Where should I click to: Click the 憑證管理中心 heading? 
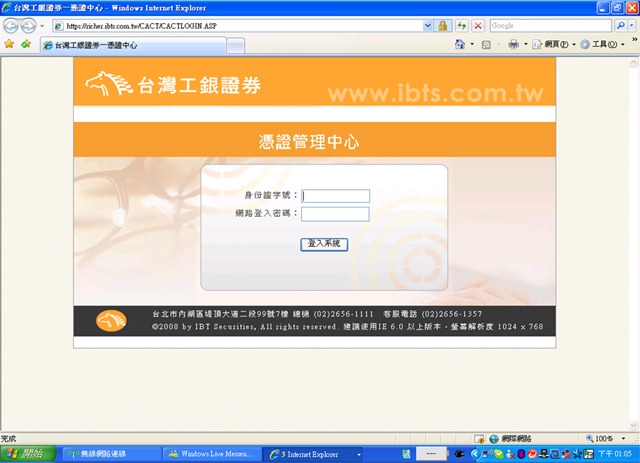tap(309, 142)
